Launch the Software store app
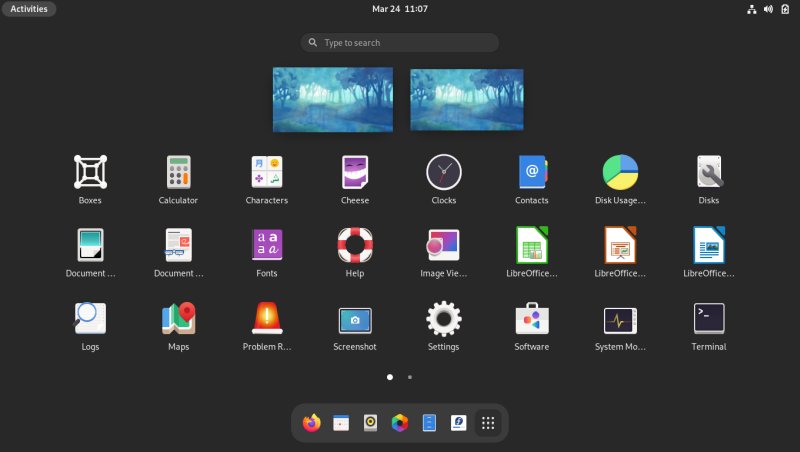 [x=532, y=326]
